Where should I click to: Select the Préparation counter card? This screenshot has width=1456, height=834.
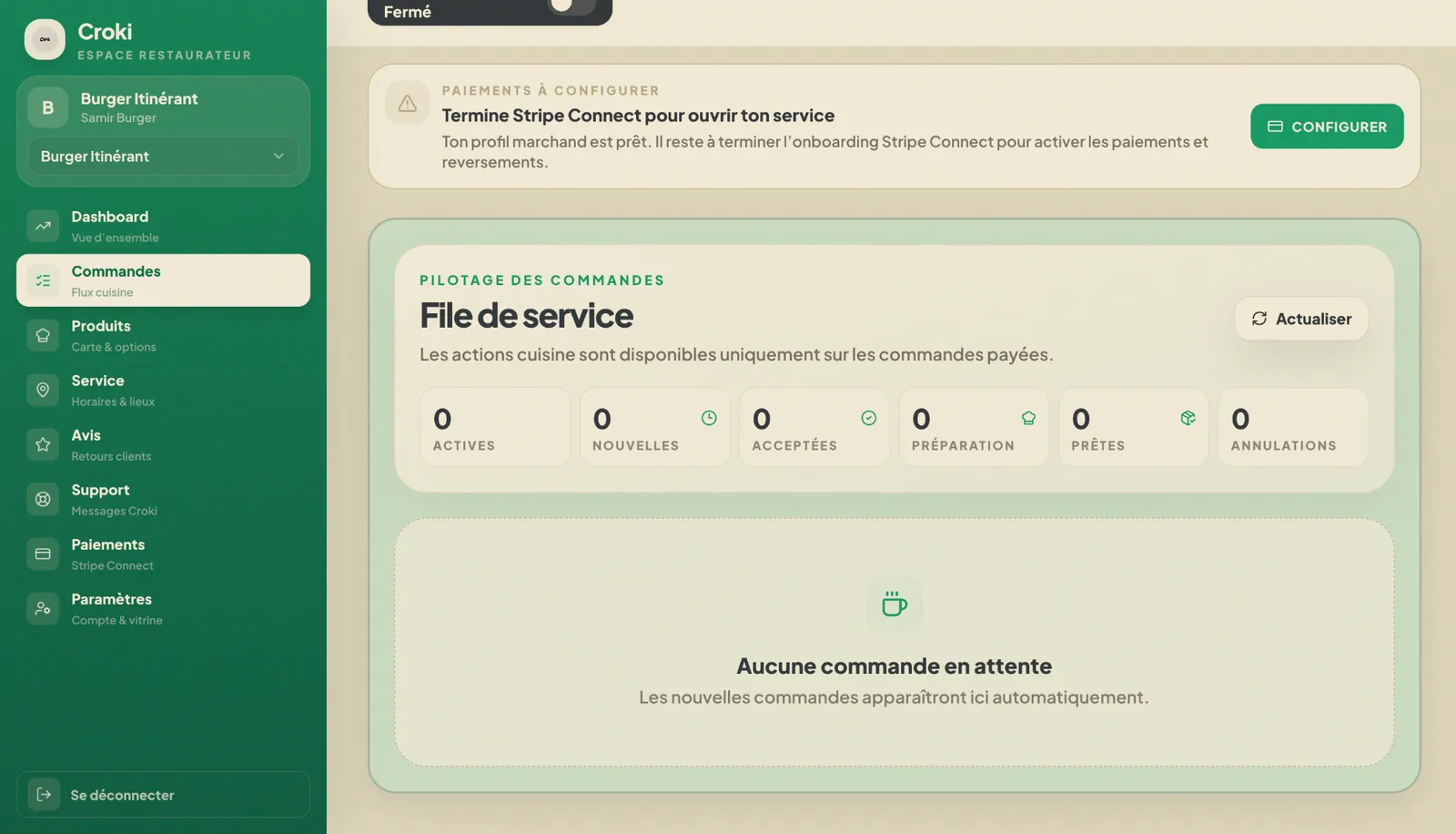coord(974,427)
